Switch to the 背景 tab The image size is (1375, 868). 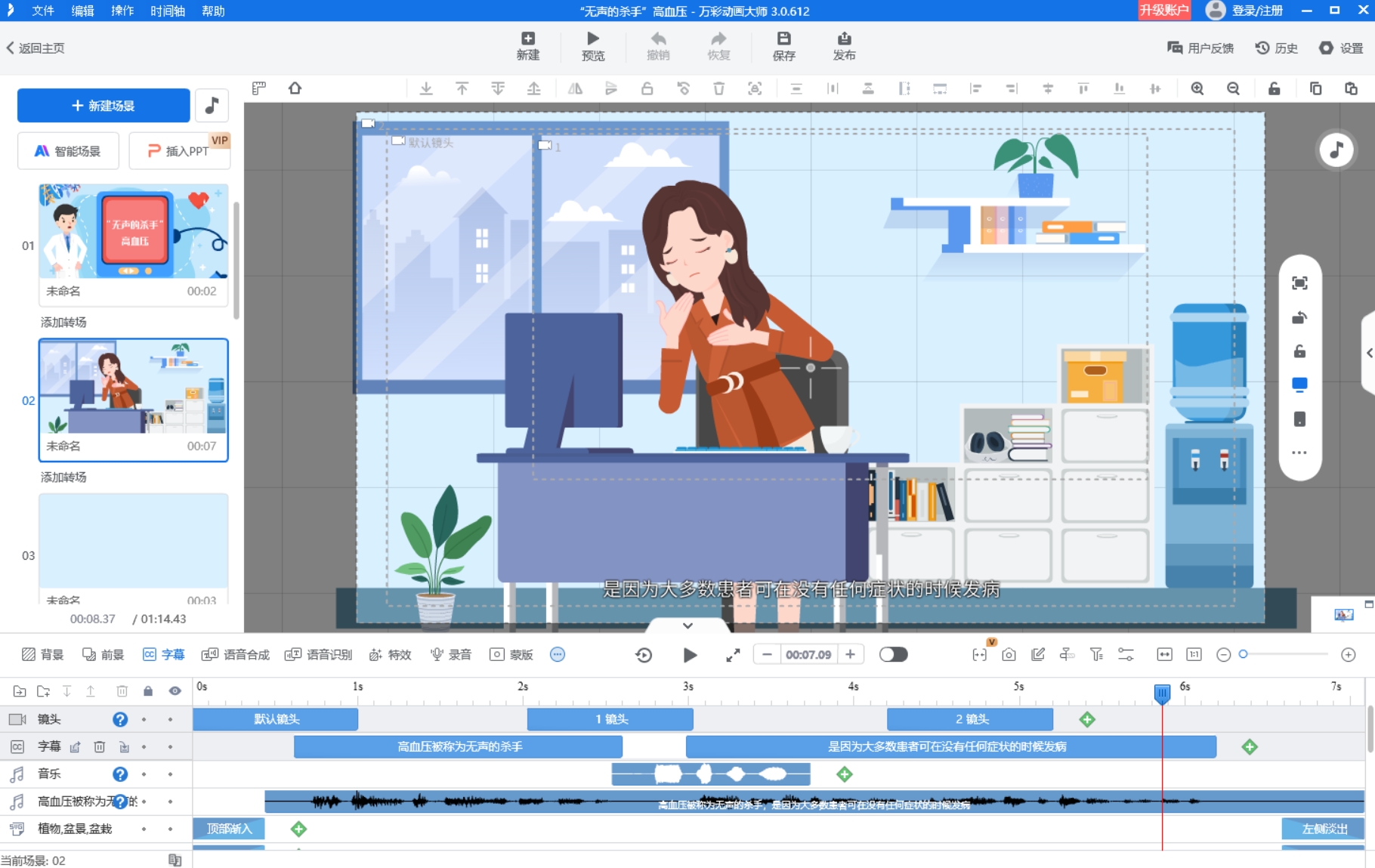point(43,655)
